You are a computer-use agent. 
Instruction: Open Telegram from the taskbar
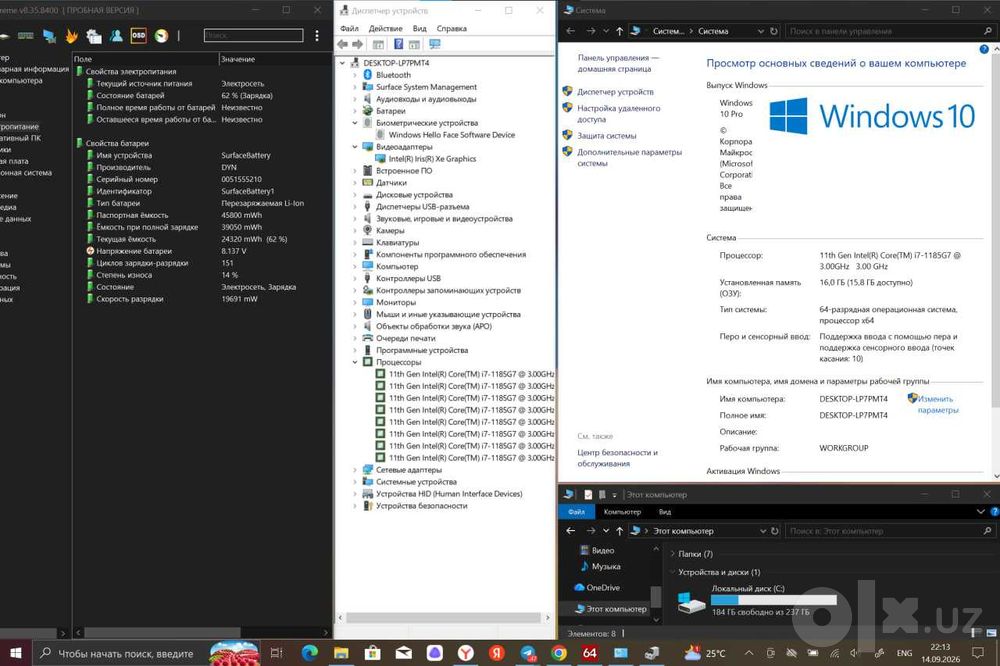[528, 653]
